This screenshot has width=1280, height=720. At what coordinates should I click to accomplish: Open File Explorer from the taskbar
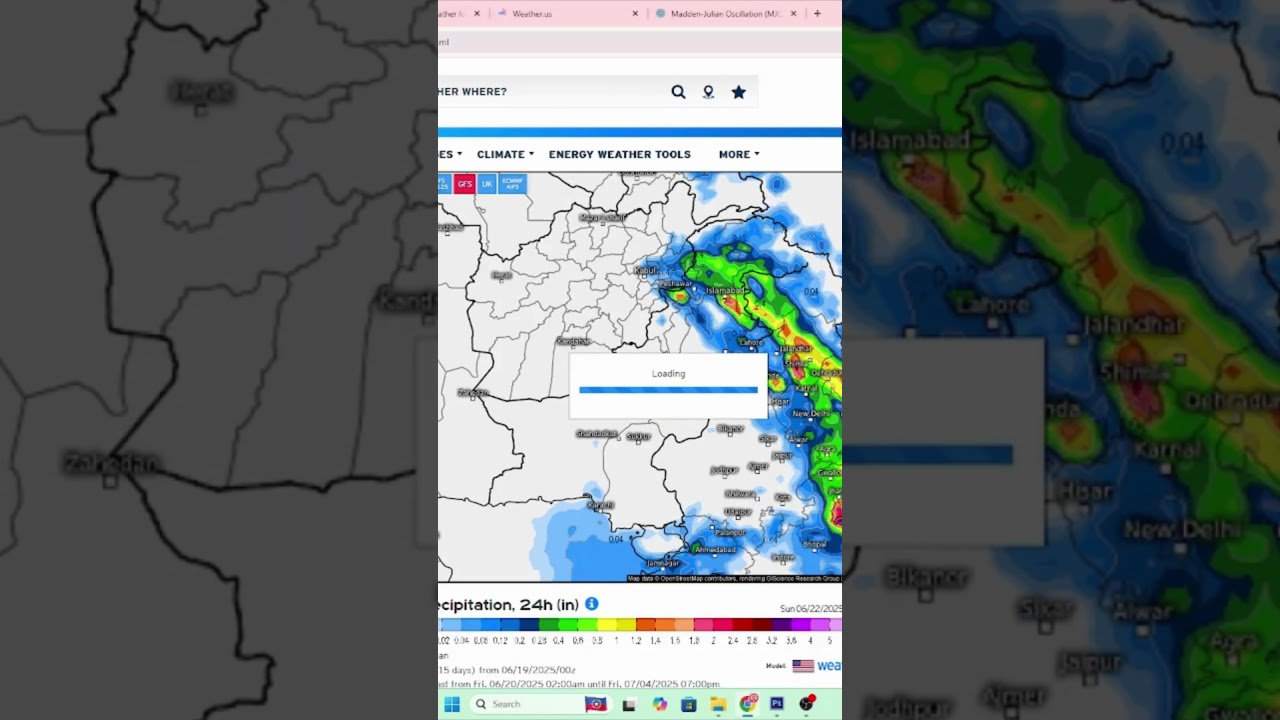[718, 704]
